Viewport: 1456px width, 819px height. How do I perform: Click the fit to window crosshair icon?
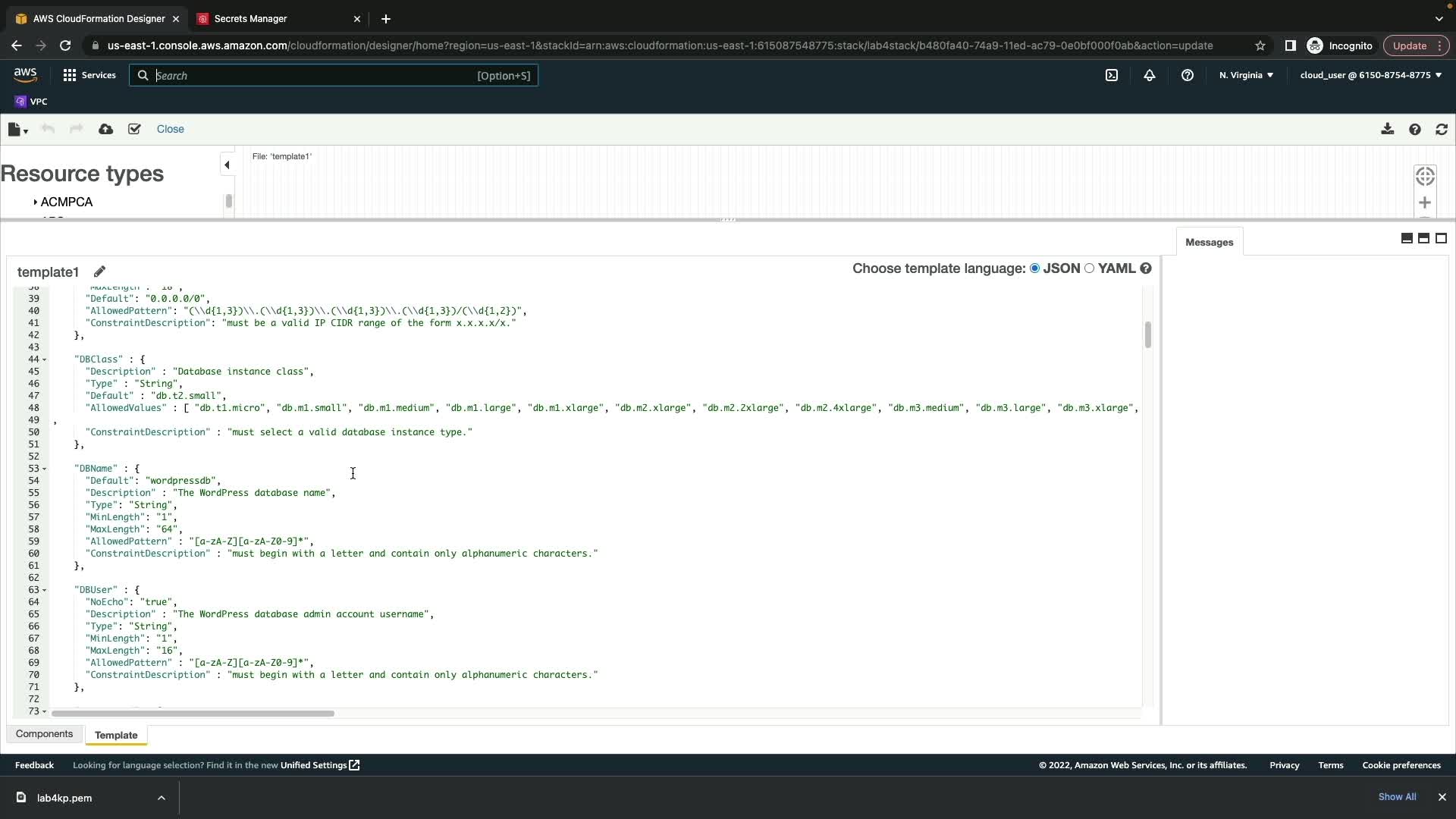pyautogui.click(x=1425, y=176)
